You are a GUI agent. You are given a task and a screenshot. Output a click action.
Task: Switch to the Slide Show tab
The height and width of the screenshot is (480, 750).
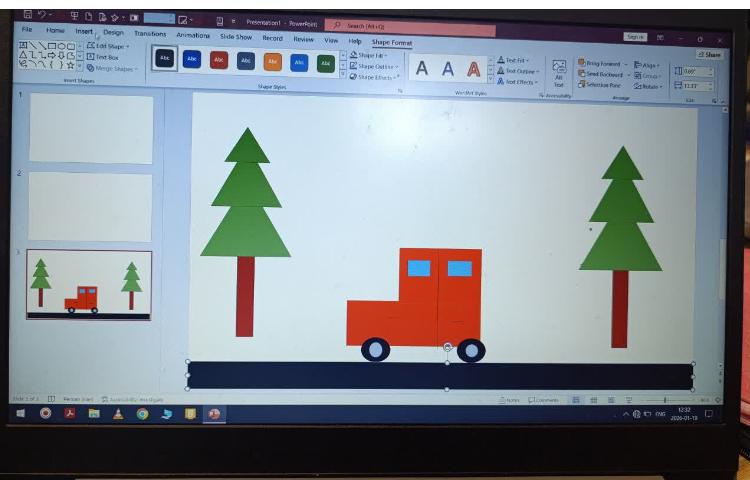point(236,37)
